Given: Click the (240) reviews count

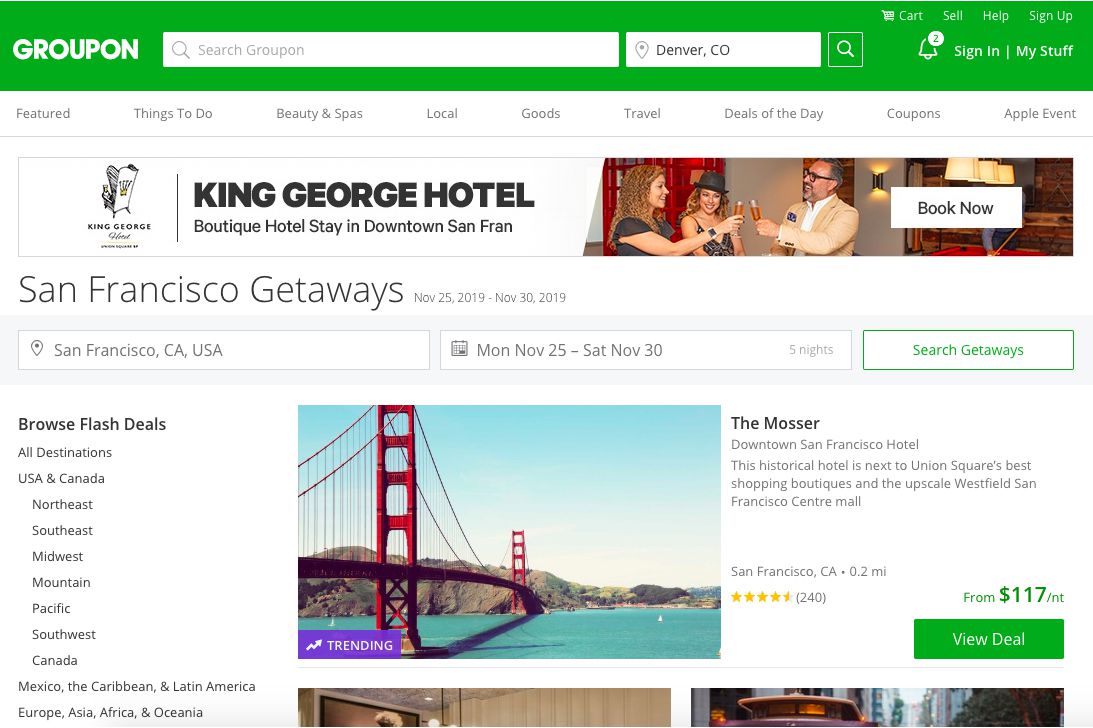Looking at the screenshot, I should pyautogui.click(x=811, y=597).
